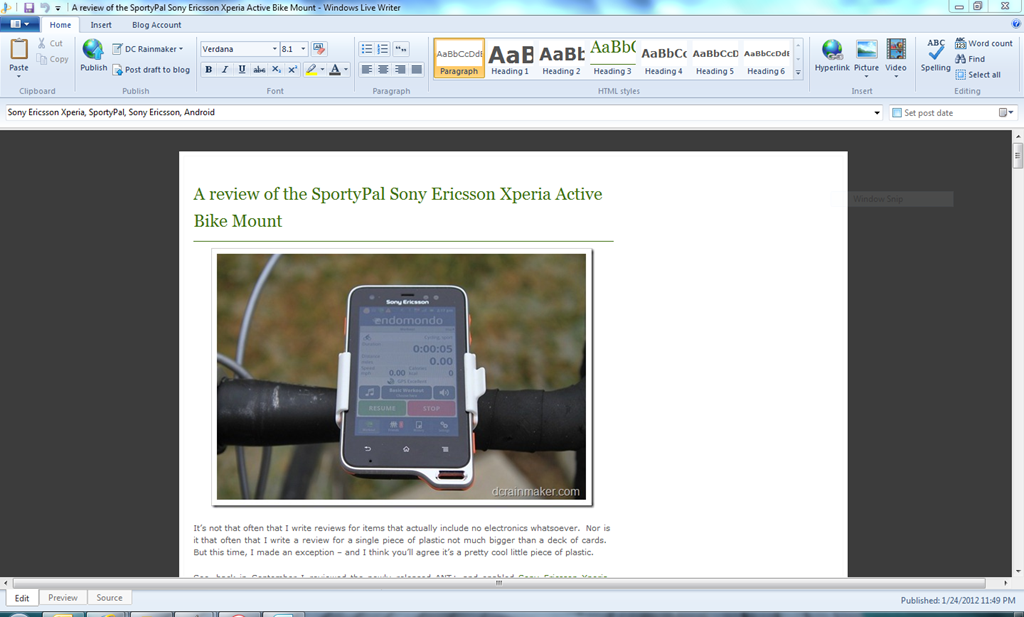Open the Source view tab
This screenshot has width=1024, height=617.
109,597
